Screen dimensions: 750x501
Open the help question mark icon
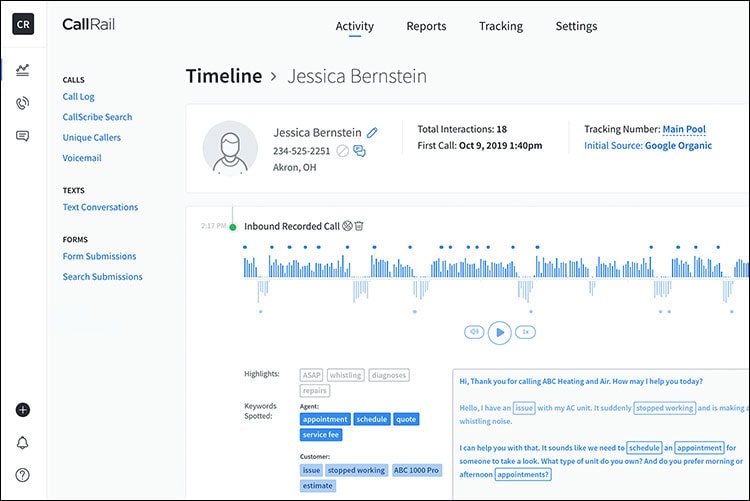pos(22,475)
